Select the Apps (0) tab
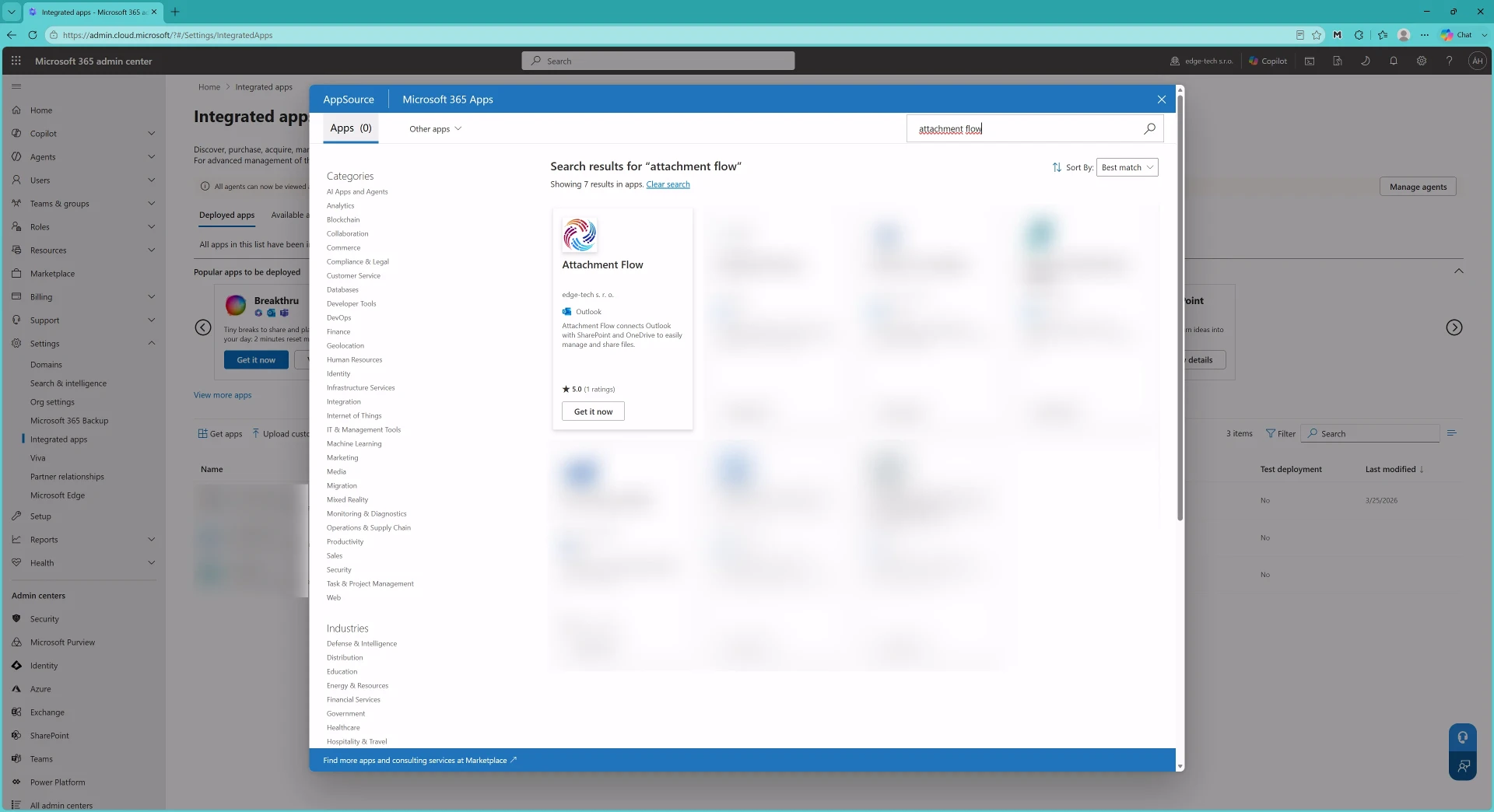1494x812 pixels. pos(351,128)
